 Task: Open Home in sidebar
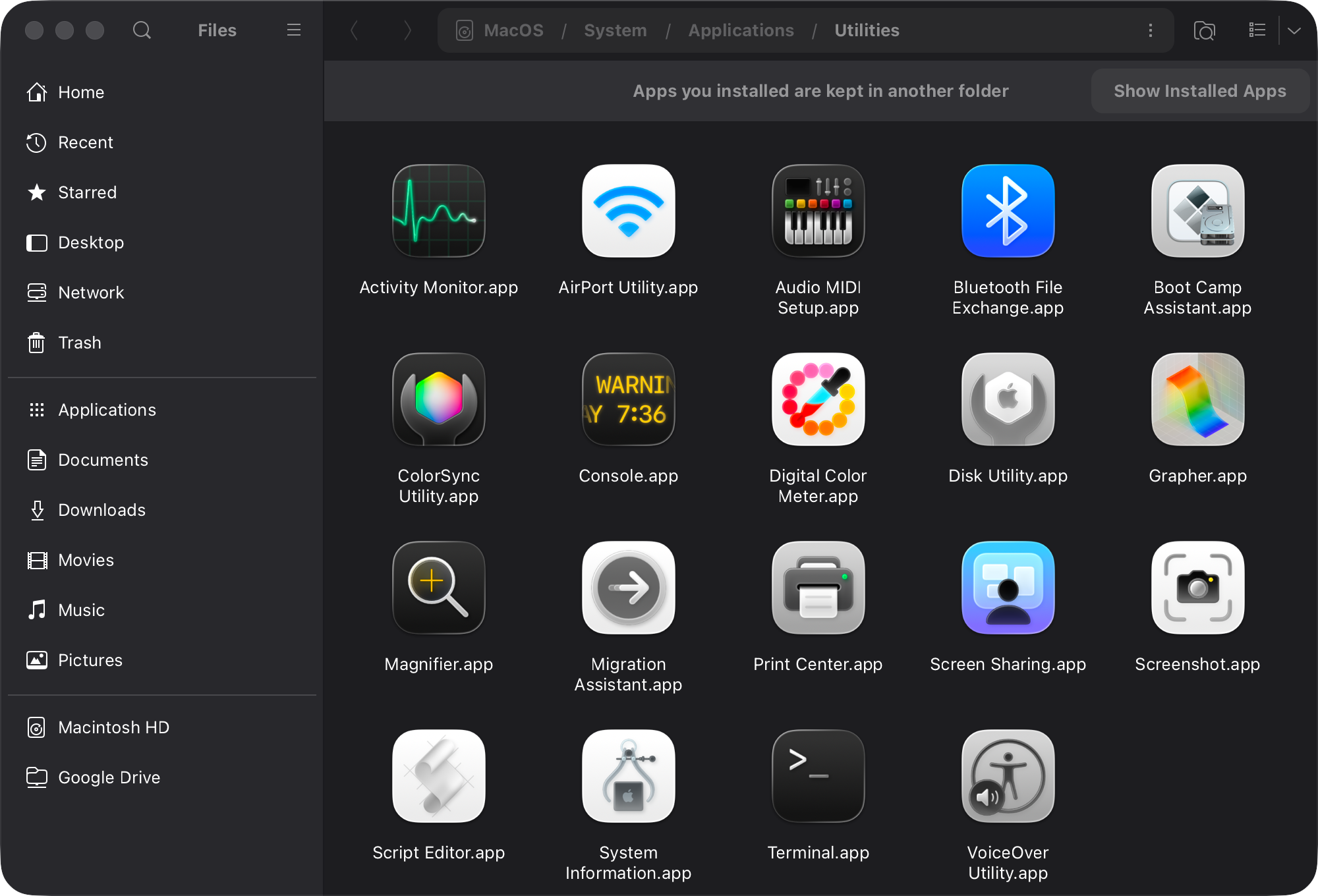(x=161, y=92)
